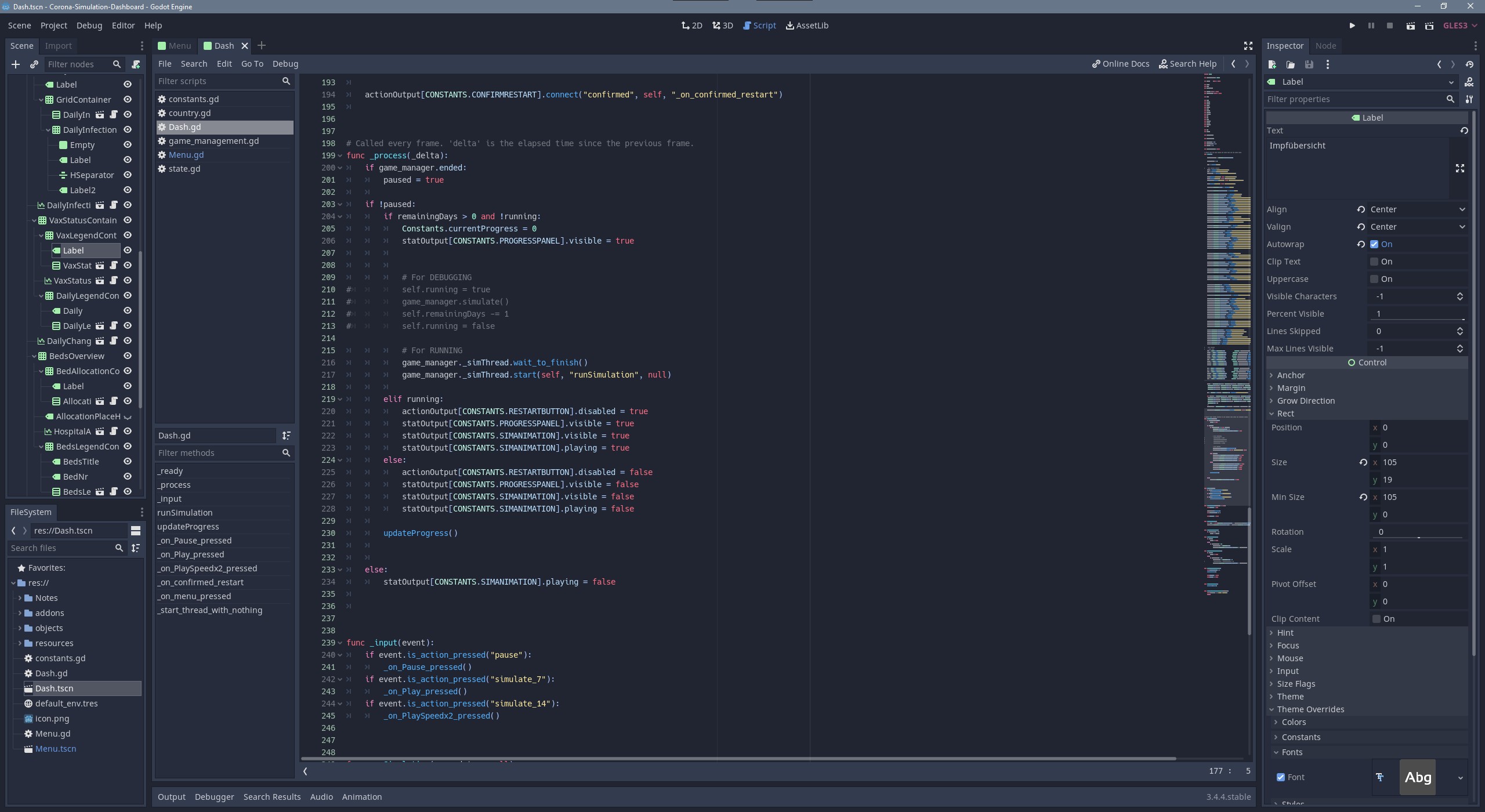1485x812 pixels.
Task: Run the project with the play icon
Action: point(1352,26)
